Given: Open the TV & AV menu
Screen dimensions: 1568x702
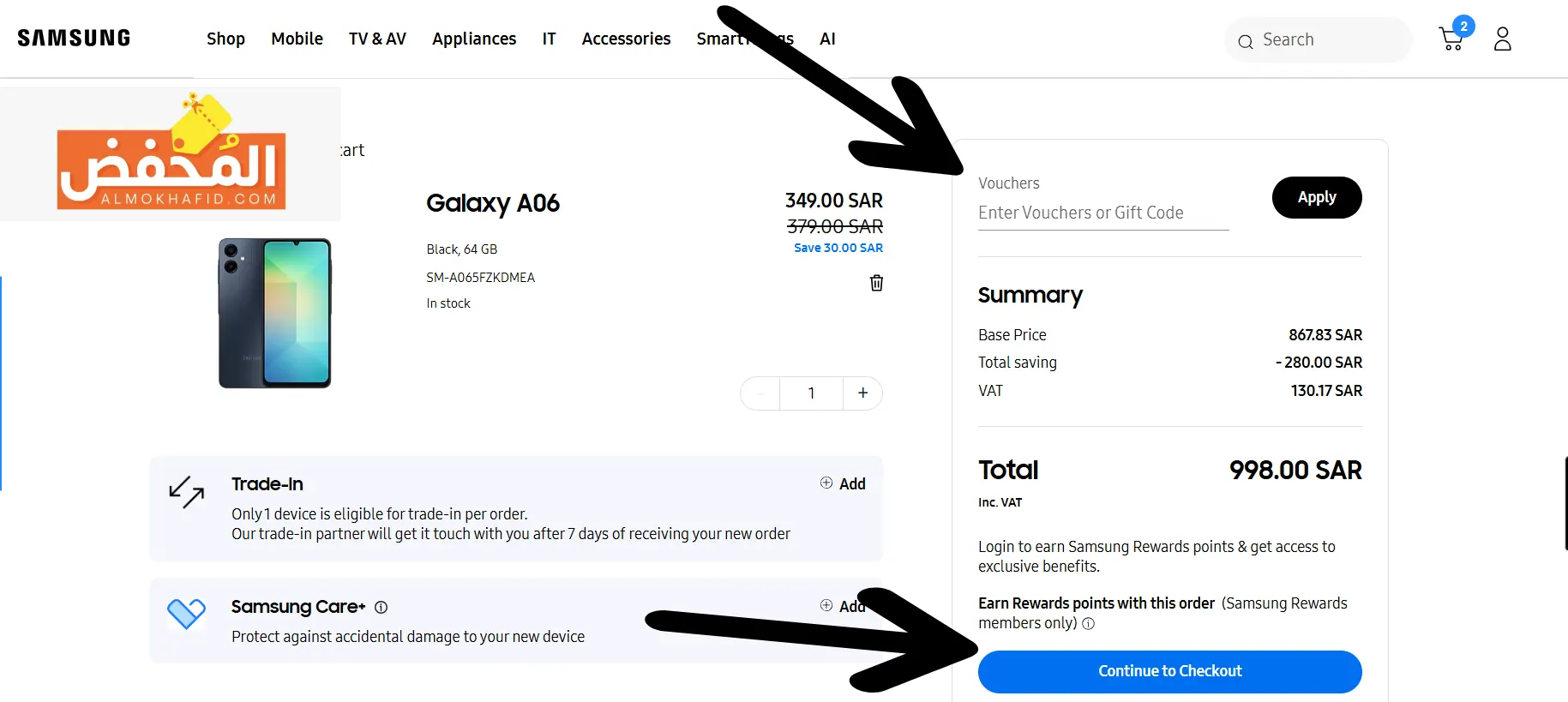Looking at the screenshot, I should [x=377, y=39].
